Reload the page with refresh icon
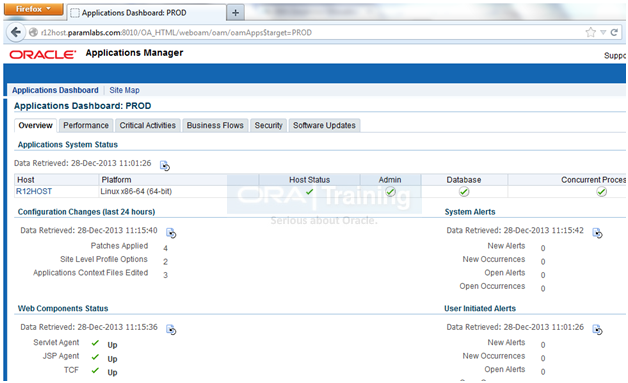This screenshot has height=383, width=628. [x=614, y=32]
